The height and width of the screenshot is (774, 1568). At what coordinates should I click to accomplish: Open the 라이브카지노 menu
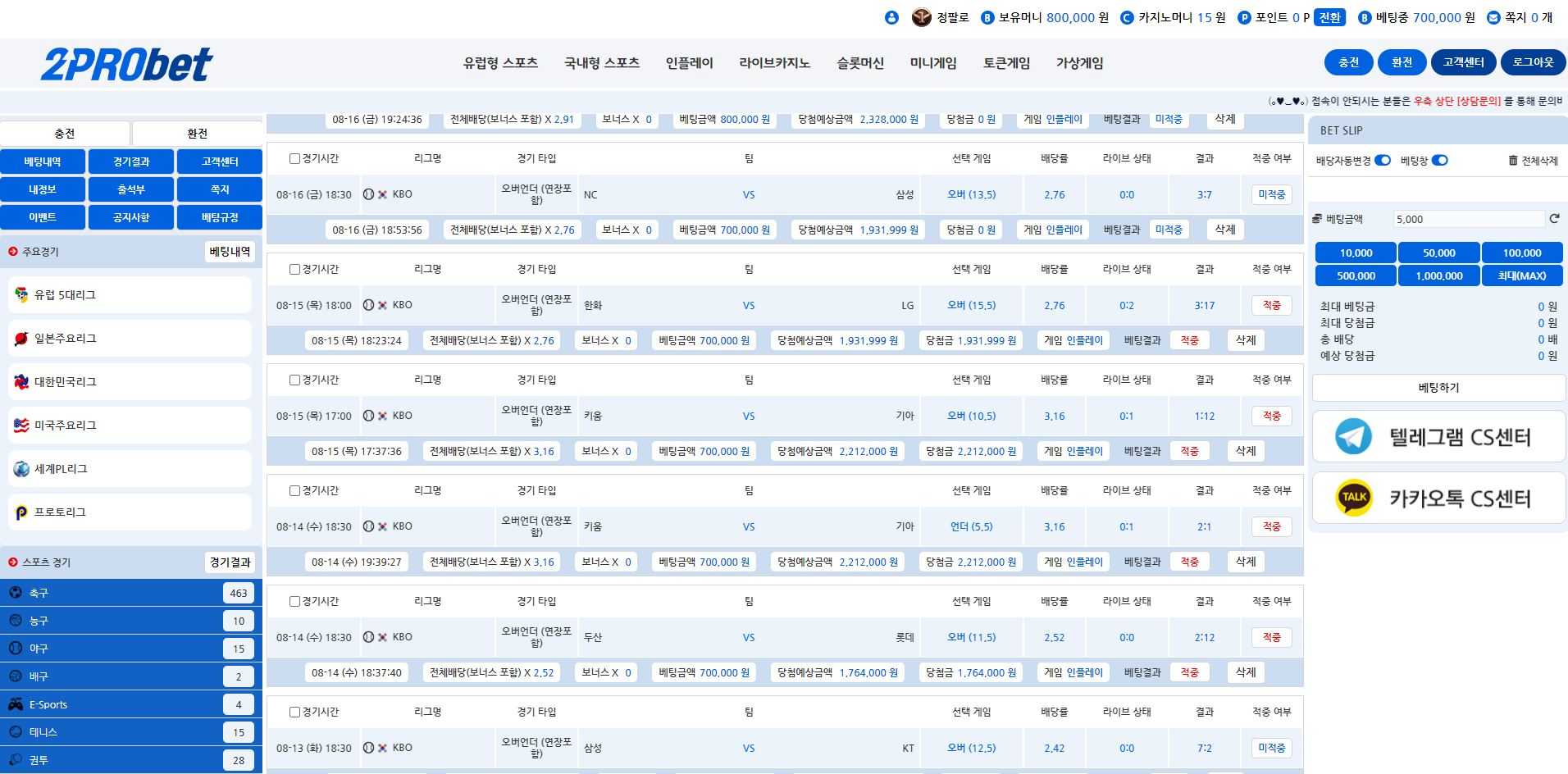[774, 63]
